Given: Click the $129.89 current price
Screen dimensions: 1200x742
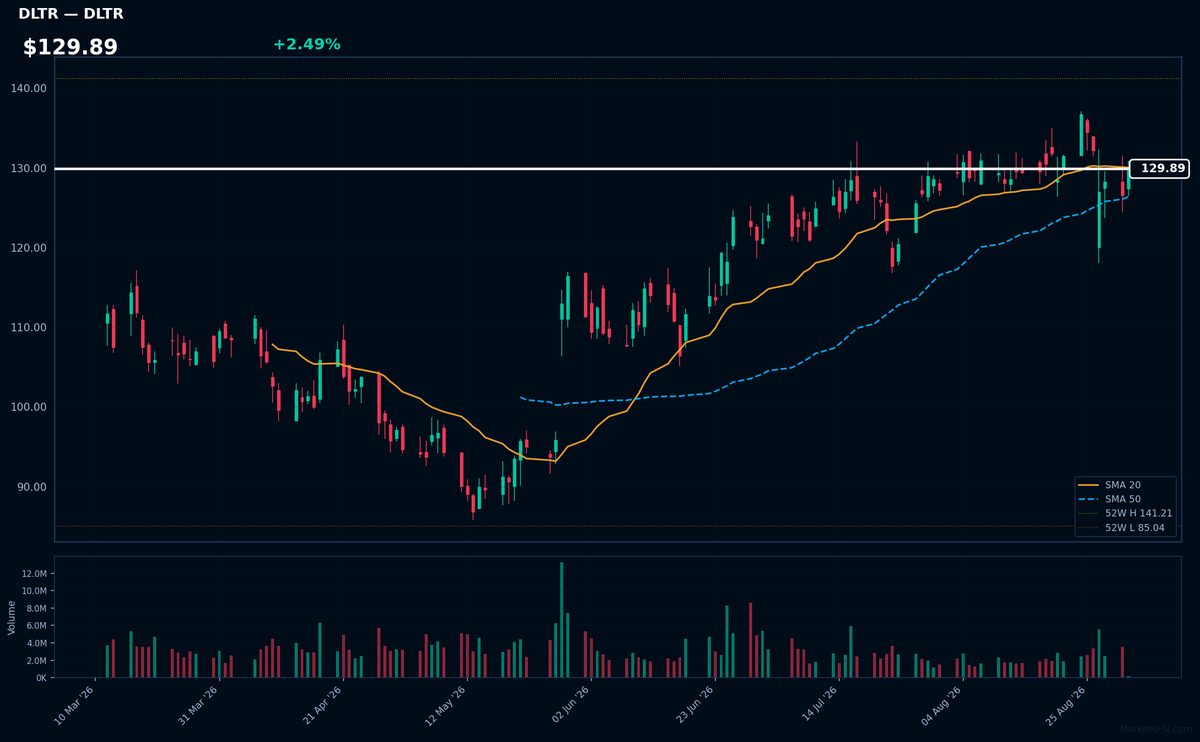Looking at the screenshot, I should click(70, 47).
